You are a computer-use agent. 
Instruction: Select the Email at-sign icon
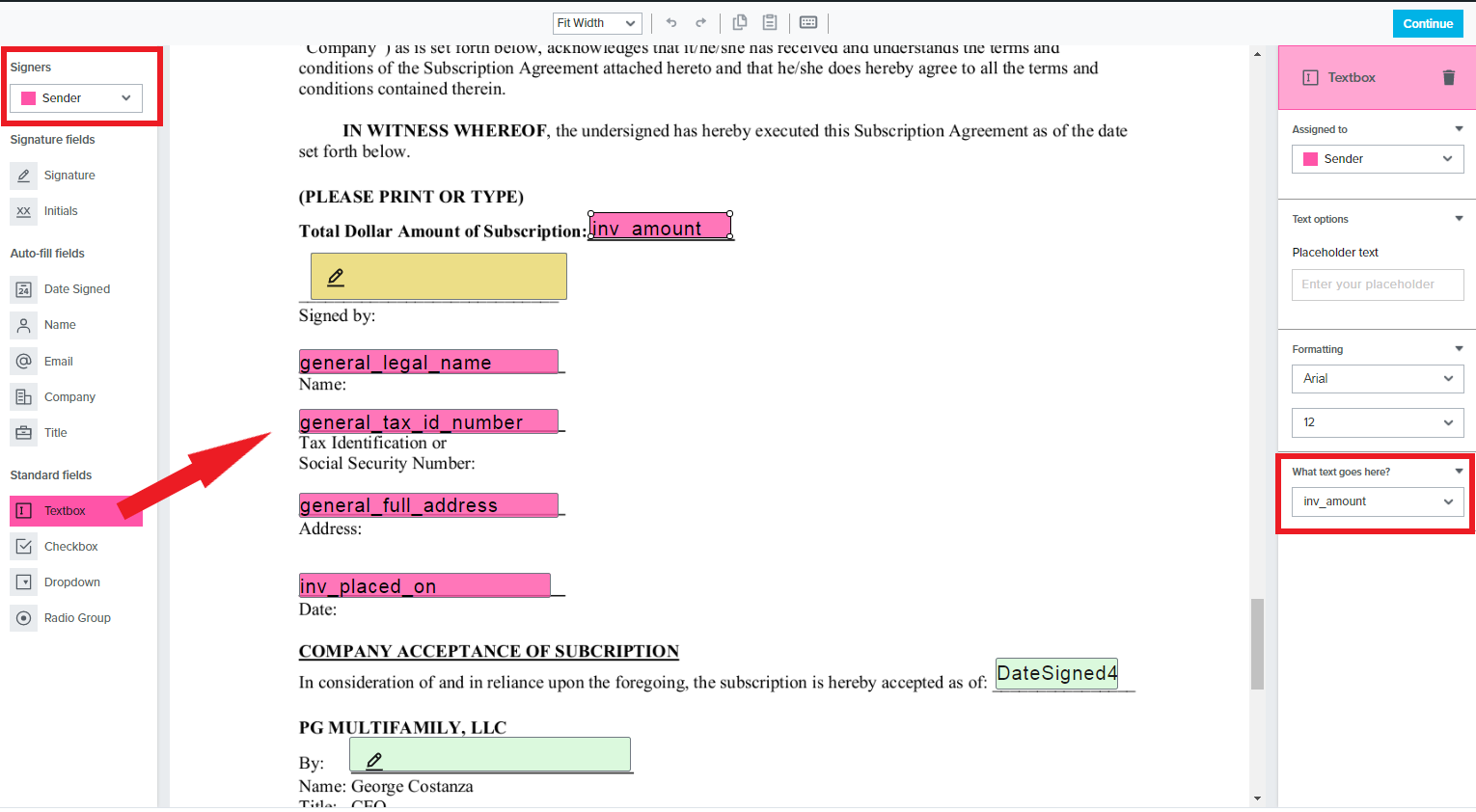24,361
